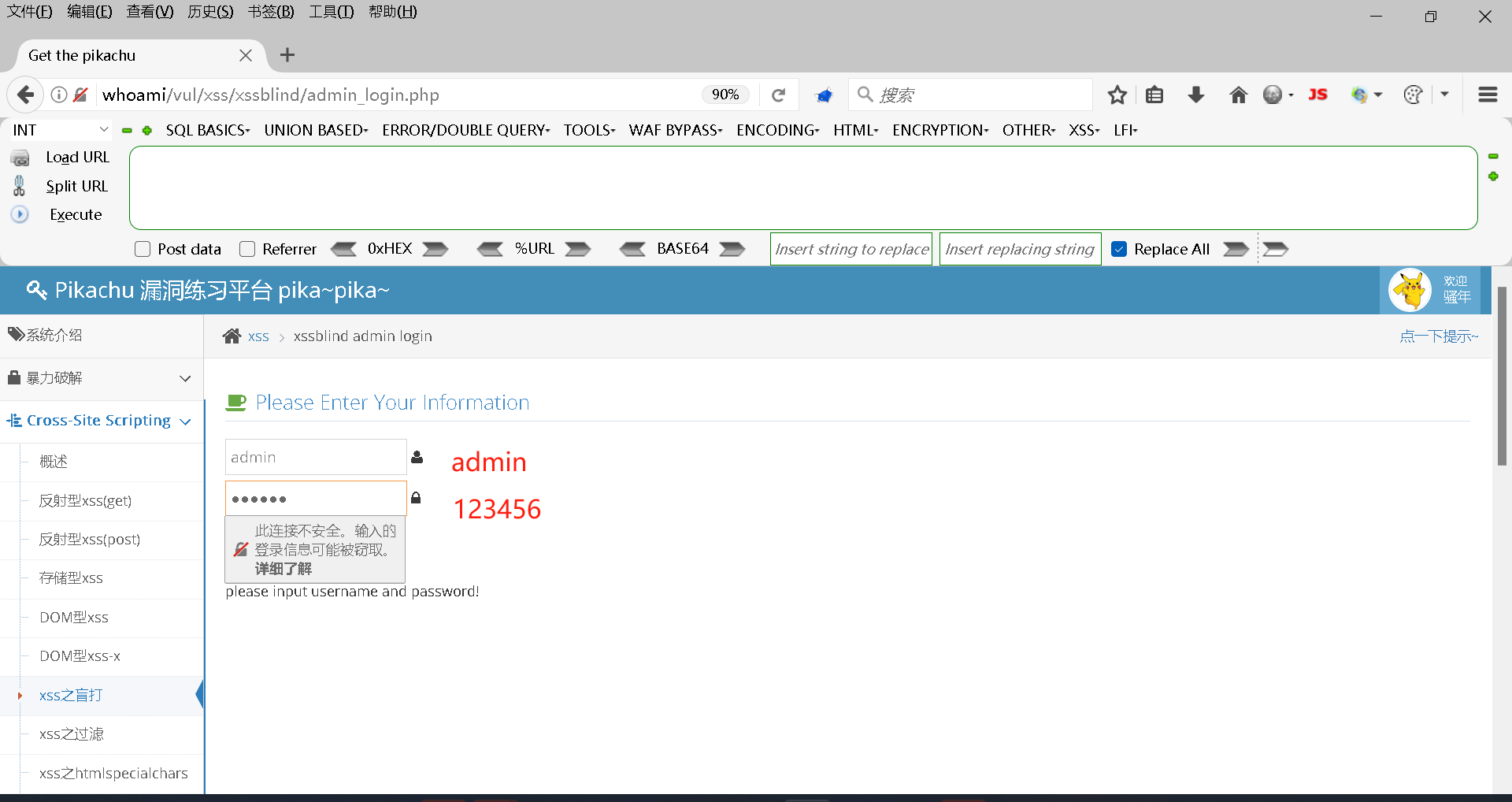Click HackBar Execute button

point(76,214)
